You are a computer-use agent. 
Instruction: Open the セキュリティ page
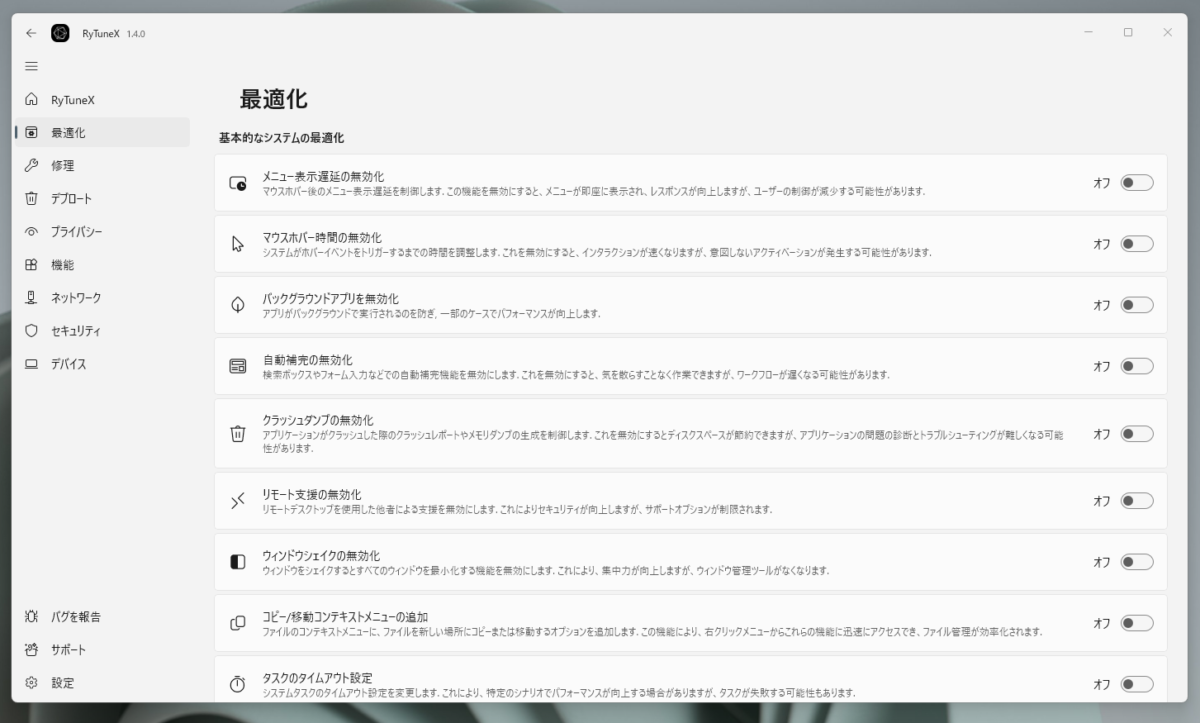102,331
